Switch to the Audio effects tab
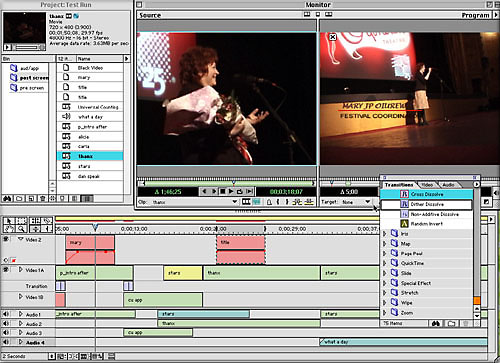500x363 pixels. point(448,185)
